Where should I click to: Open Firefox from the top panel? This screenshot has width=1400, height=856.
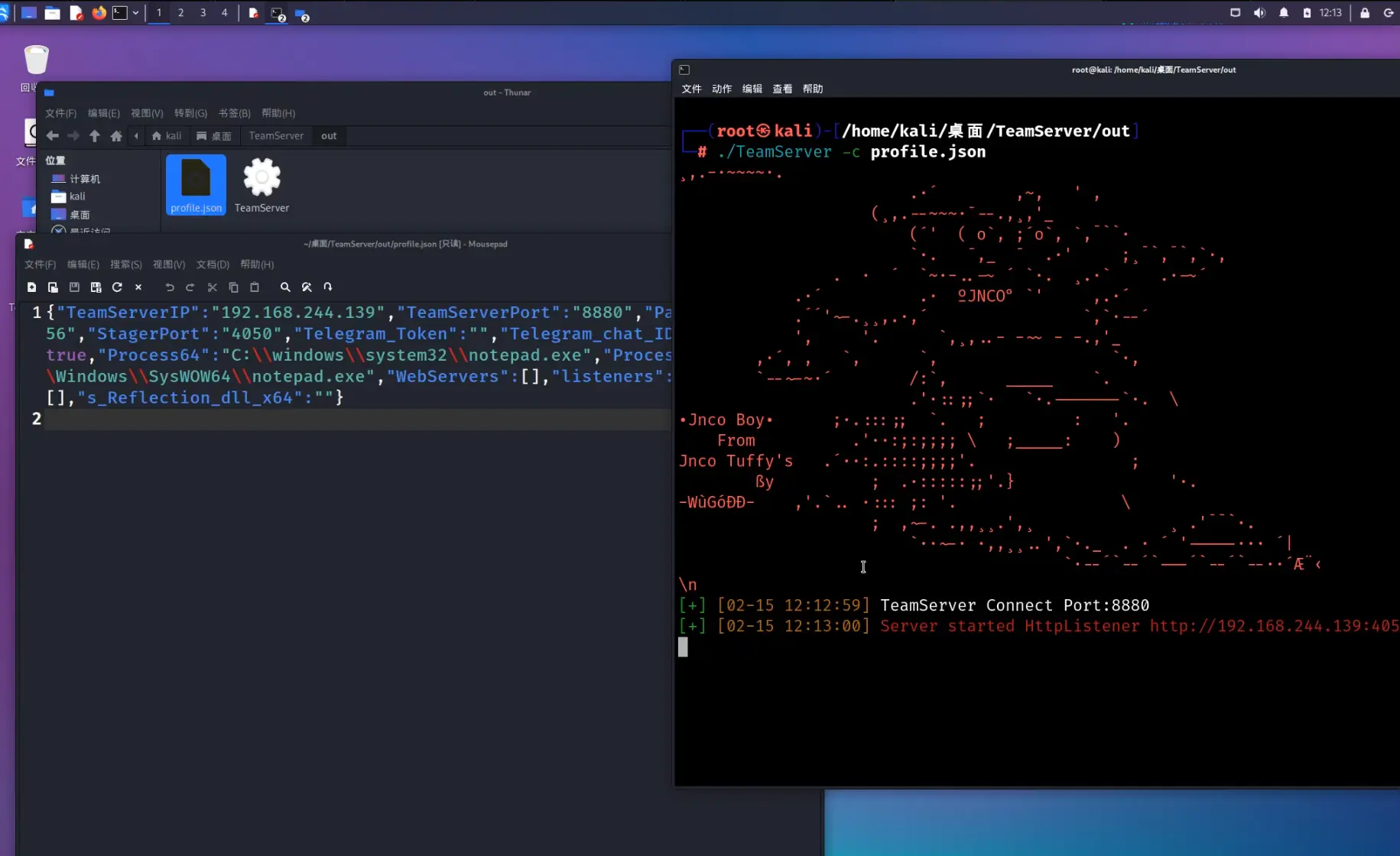pyautogui.click(x=99, y=13)
